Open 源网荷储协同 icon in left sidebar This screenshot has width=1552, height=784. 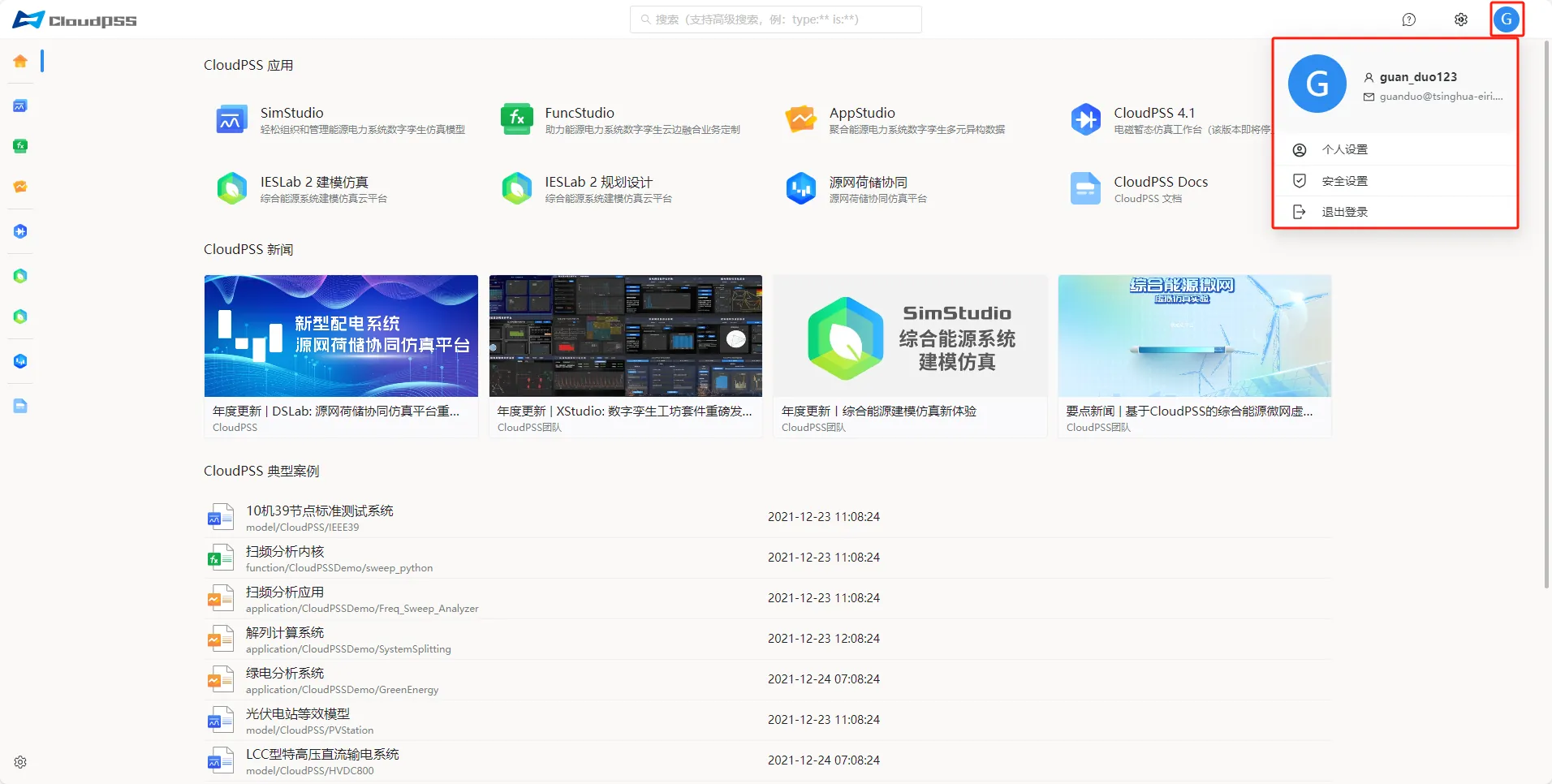click(x=20, y=361)
